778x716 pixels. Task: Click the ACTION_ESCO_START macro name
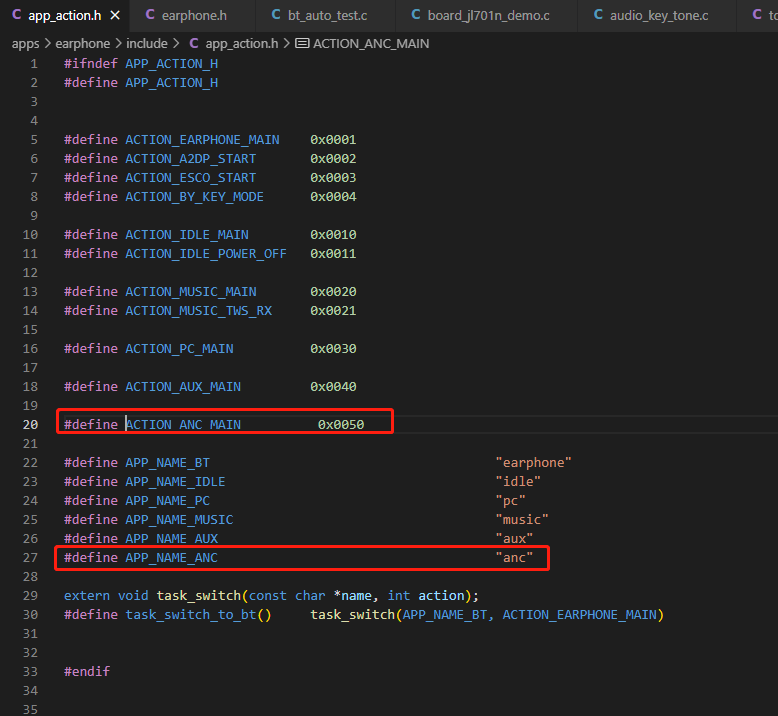click(191, 178)
